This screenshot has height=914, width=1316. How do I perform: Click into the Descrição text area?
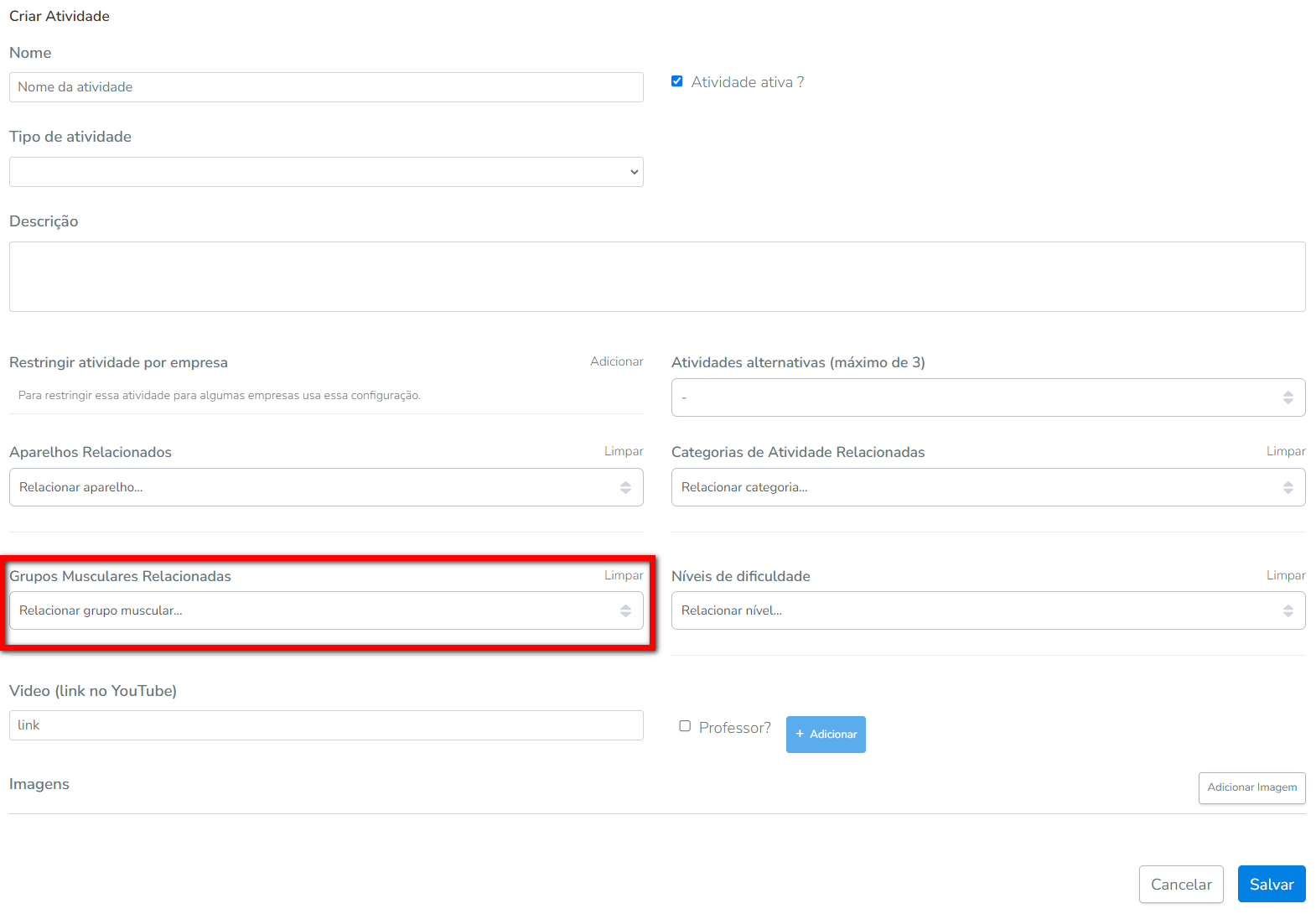click(x=657, y=277)
